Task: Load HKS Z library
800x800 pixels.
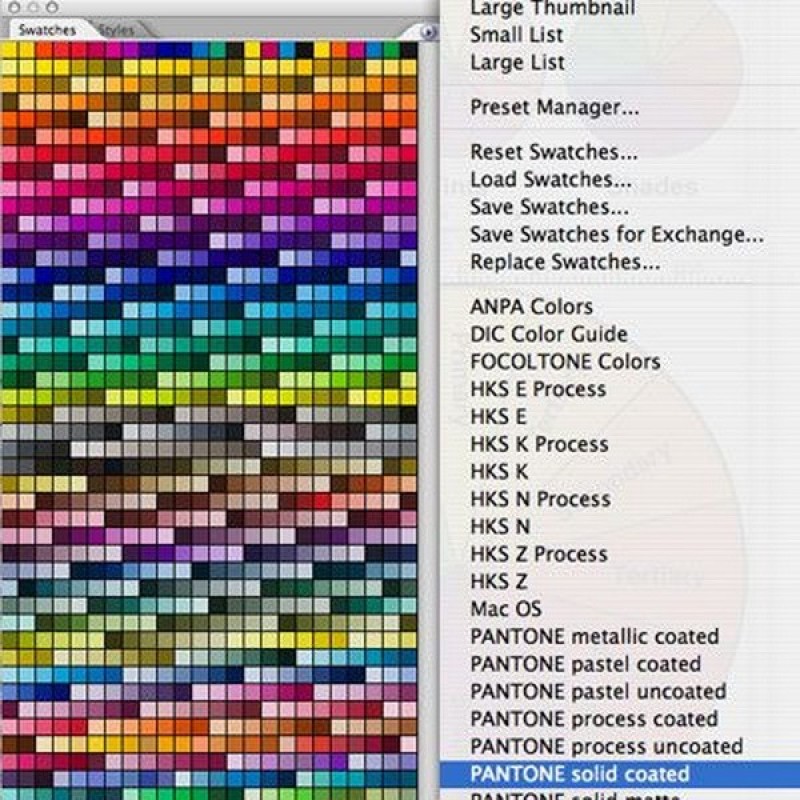Action: point(498,582)
